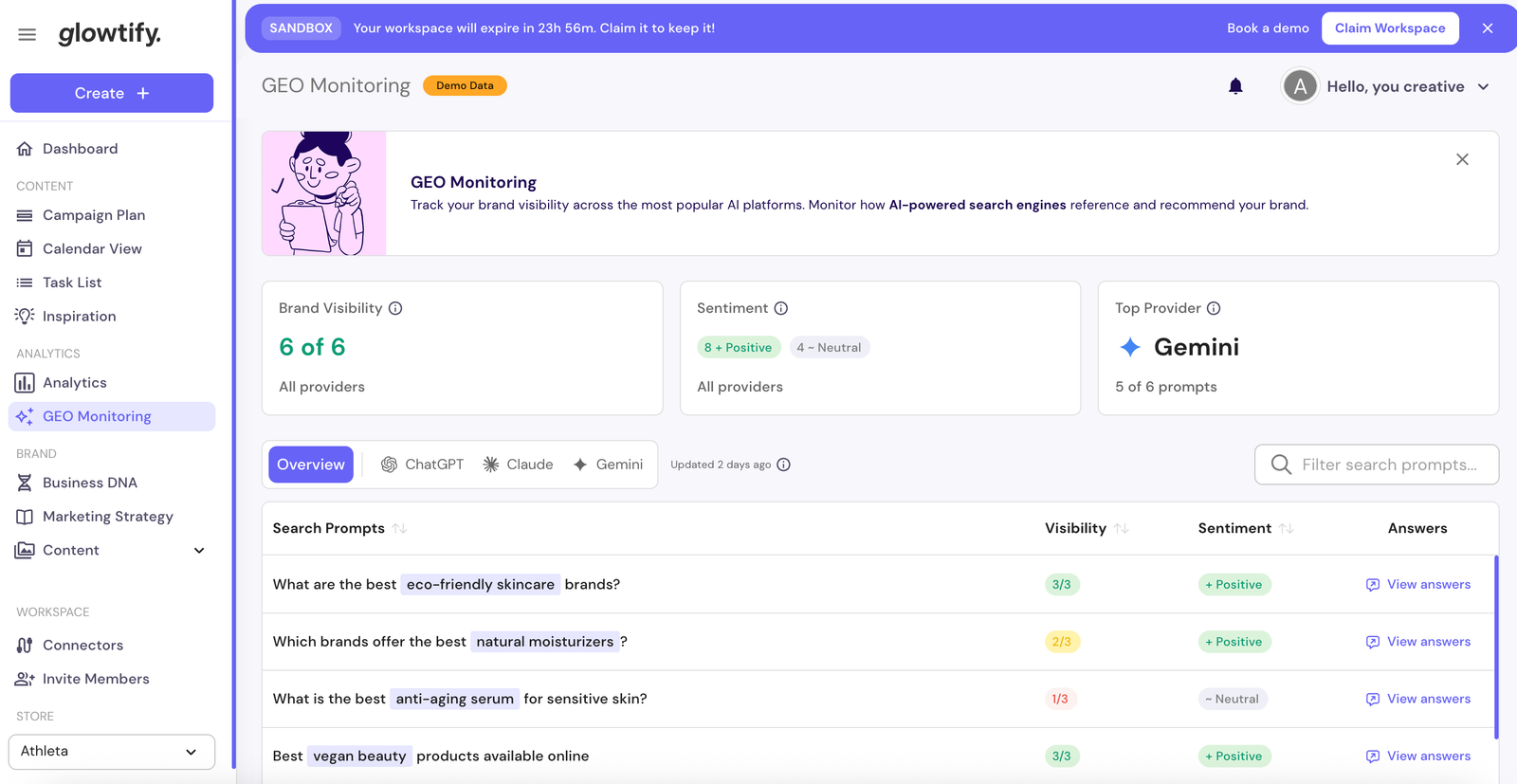Click the 6 of 6 brand visibility value
1517x784 pixels.
coord(312,347)
